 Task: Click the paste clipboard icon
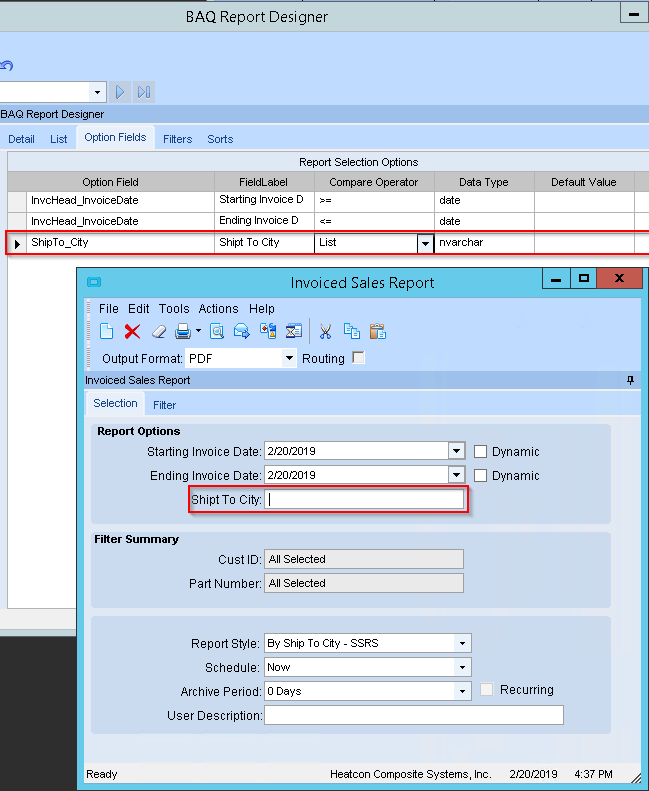[x=377, y=331]
